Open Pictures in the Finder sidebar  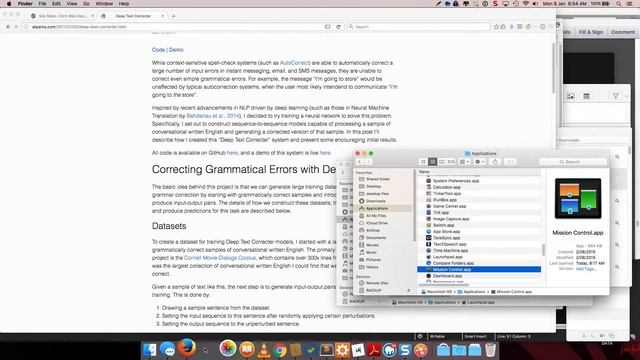click(373, 260)
